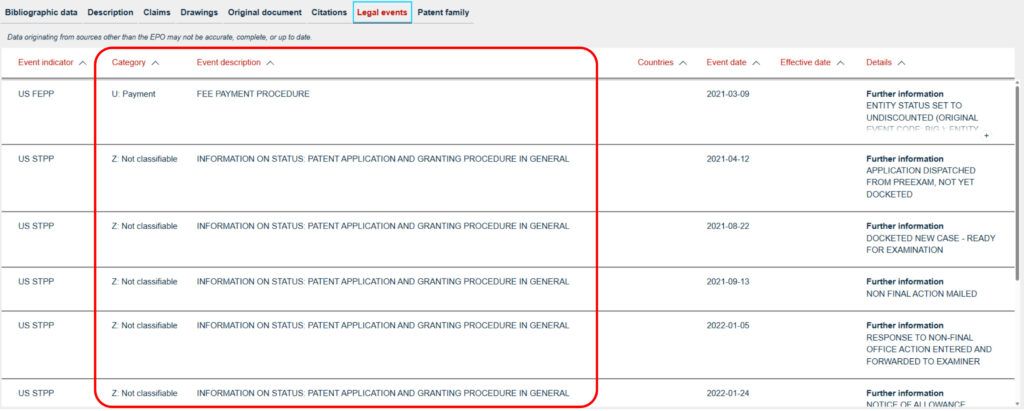The width and height of the screenshot is (1024, 411).
Task: Select the US FEPP event indicator cell
Action: 37,94
